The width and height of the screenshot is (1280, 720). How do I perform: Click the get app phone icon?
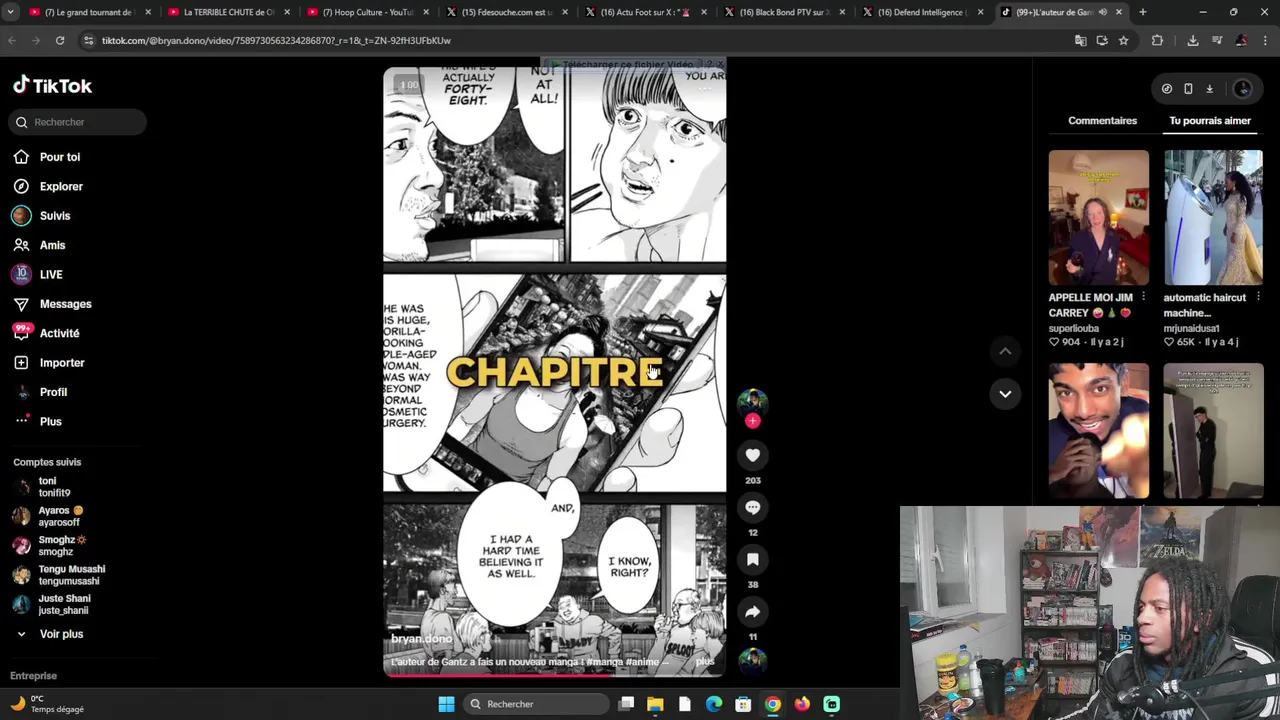pyautogui.click(x=1188, y=89)
